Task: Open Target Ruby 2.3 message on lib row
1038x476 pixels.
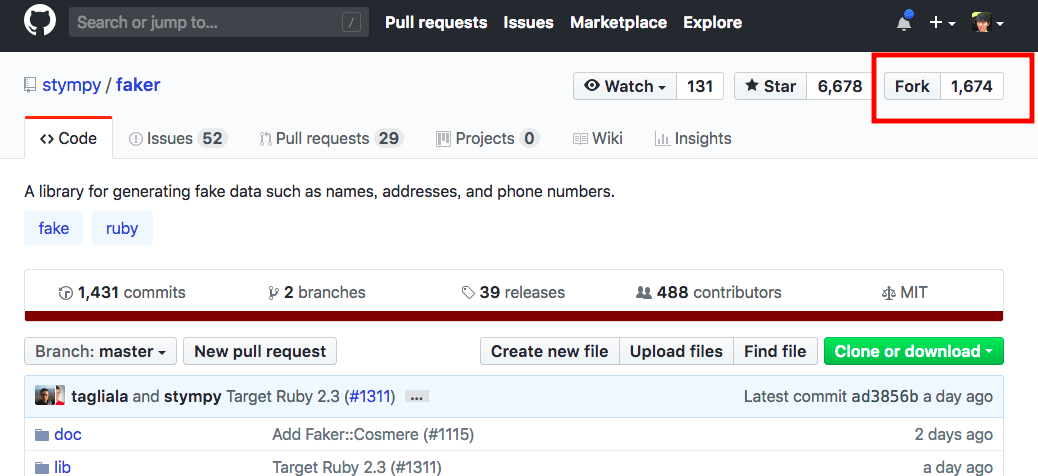Action: coord(357,467)
